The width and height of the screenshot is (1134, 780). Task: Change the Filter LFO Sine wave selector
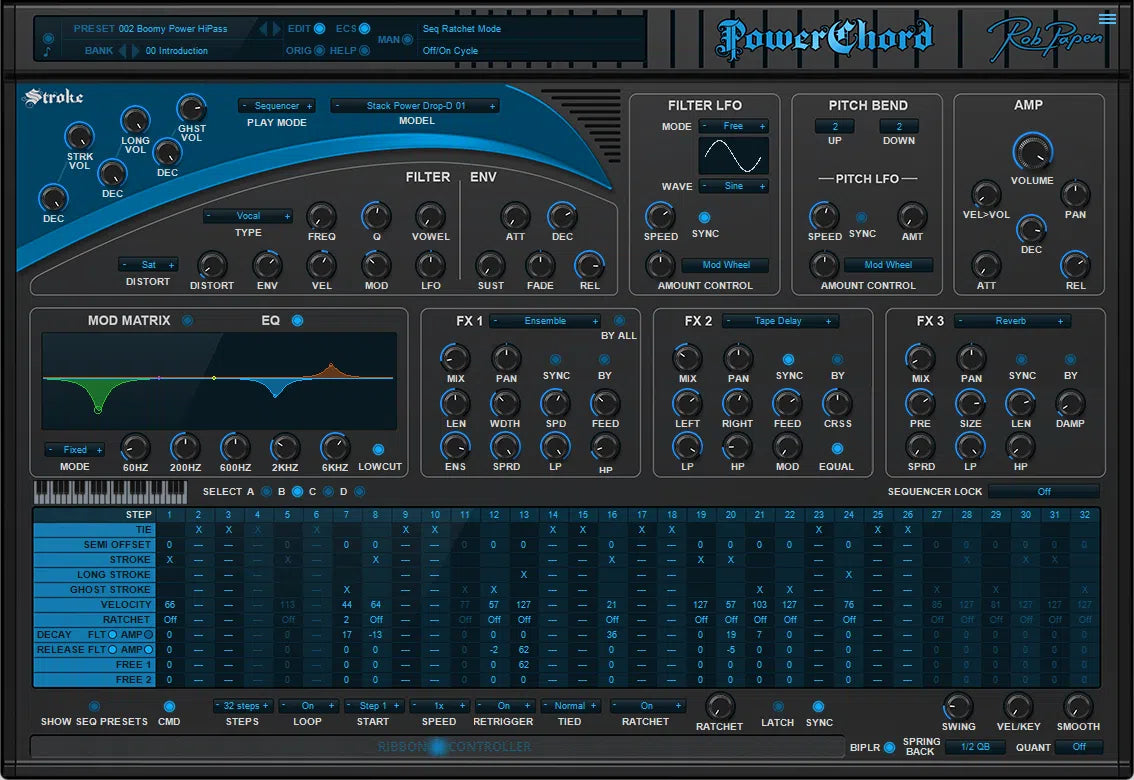(734, 186)
